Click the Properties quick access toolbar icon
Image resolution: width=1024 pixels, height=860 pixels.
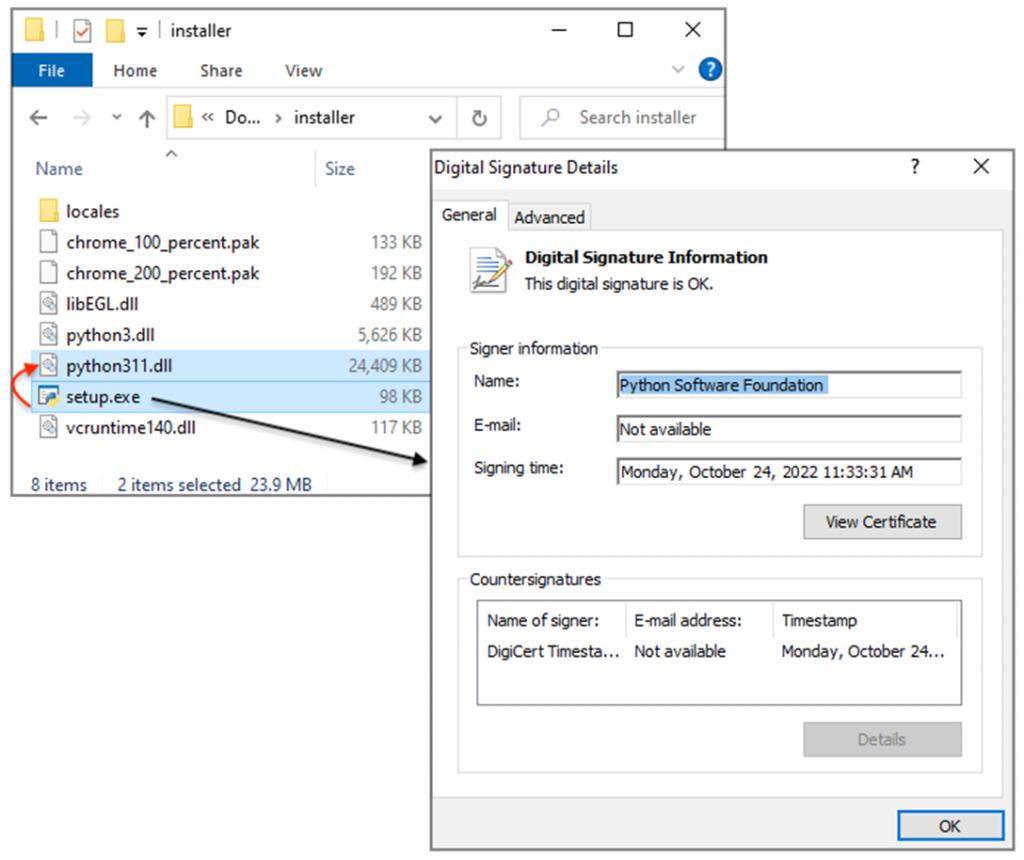click(x=82, y=31)
